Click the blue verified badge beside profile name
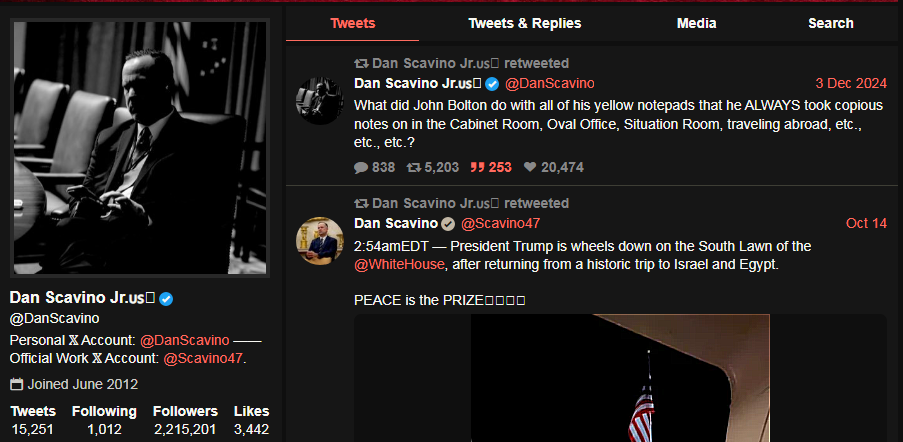903x442 pixels. click(x=167, y=299)
